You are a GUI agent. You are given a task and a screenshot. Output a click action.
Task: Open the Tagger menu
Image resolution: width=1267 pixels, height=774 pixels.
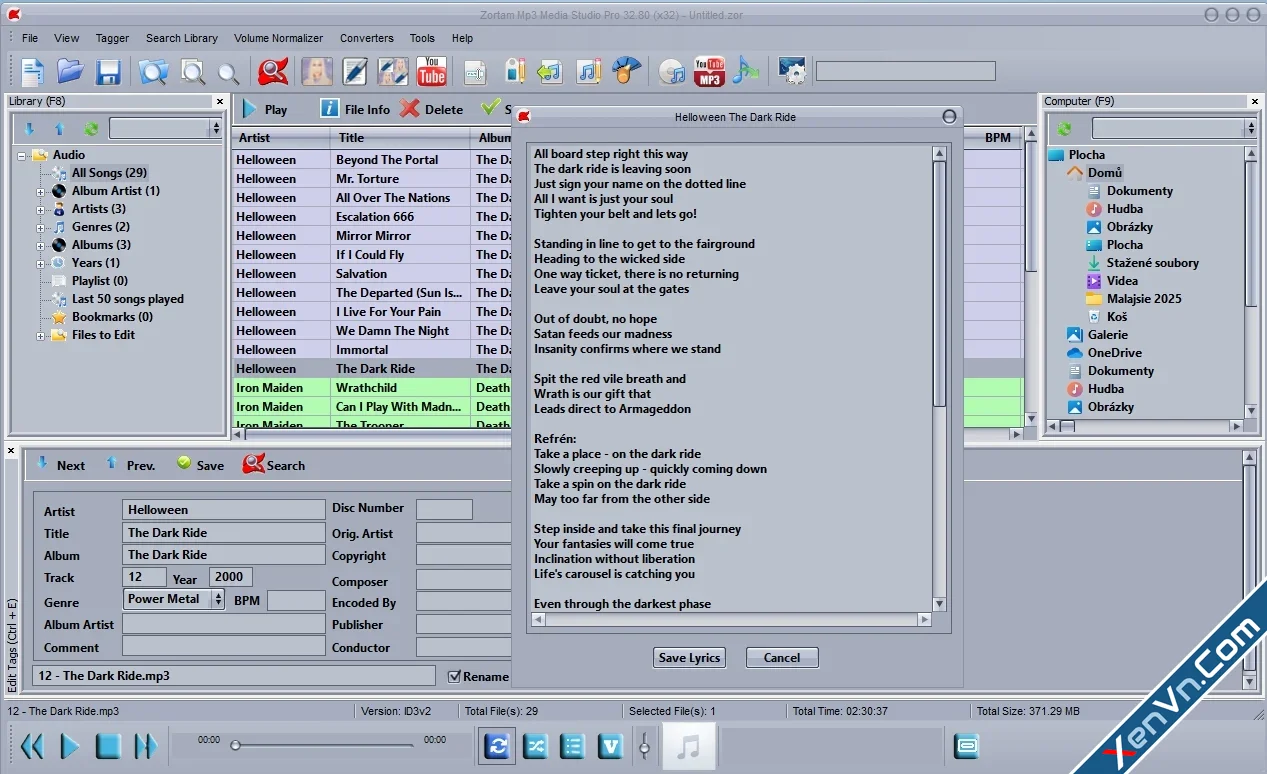tap(112, 38)
